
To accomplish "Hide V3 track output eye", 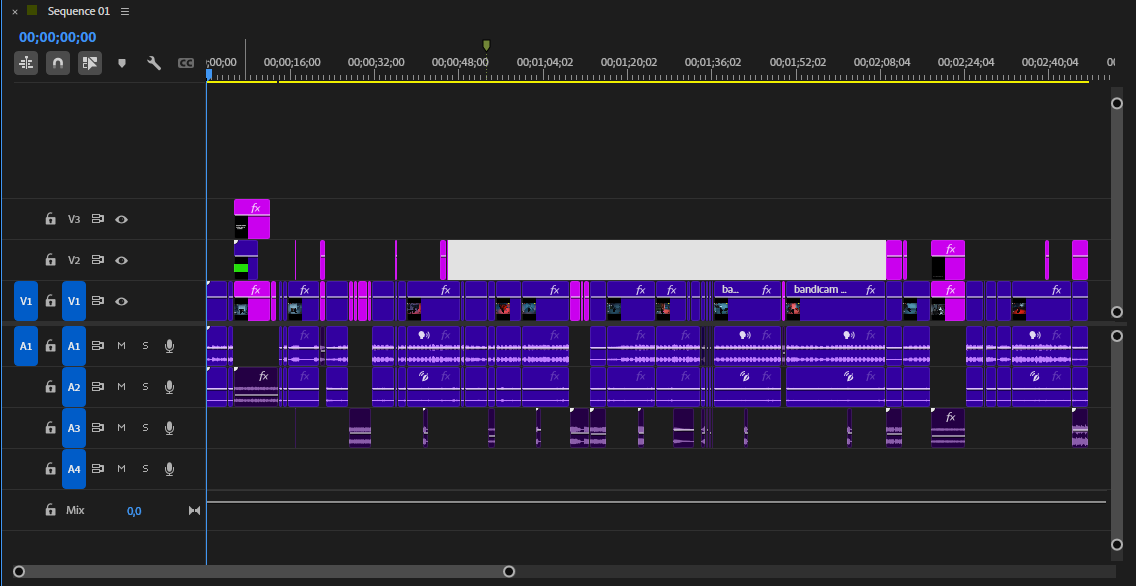I will (122, 219).
